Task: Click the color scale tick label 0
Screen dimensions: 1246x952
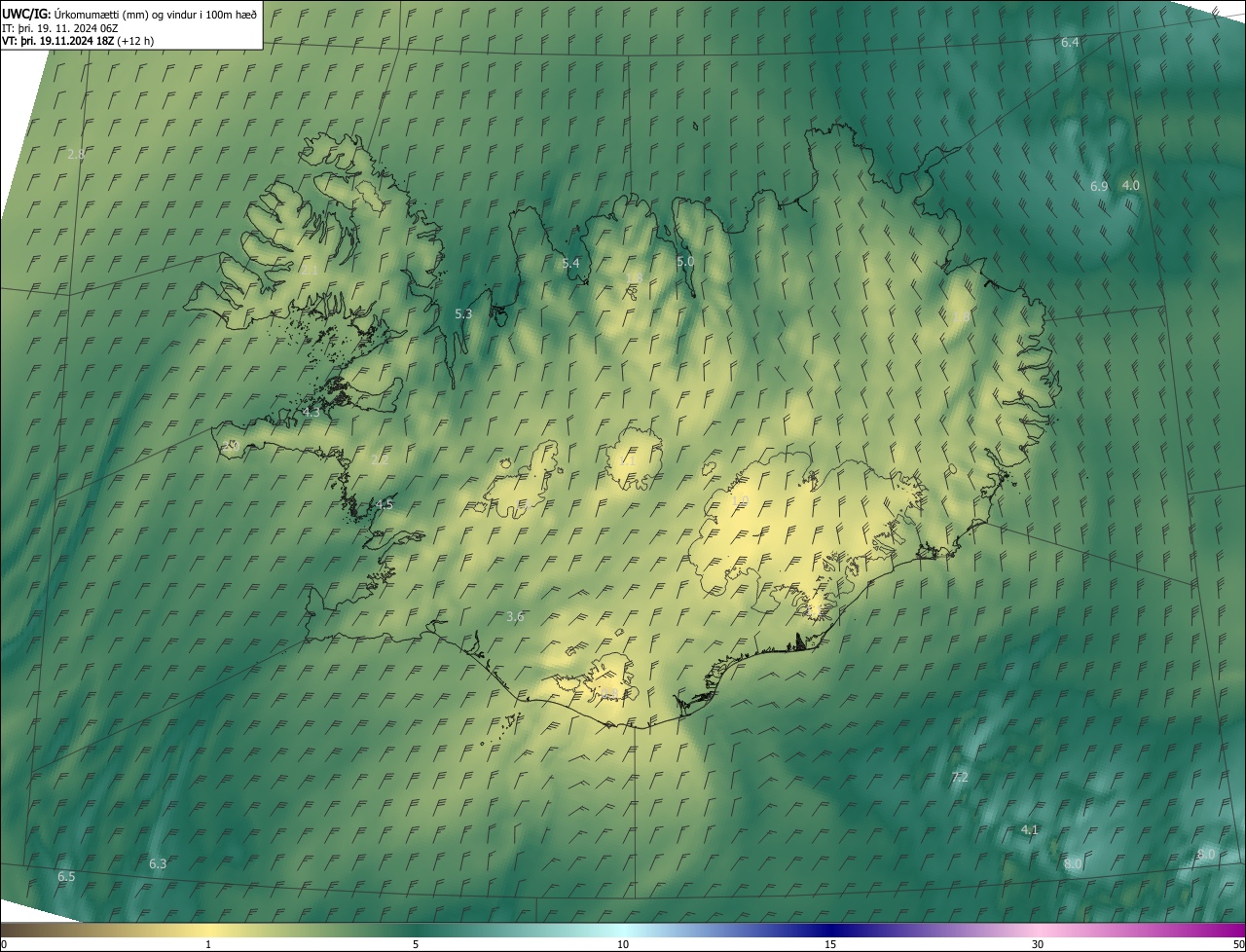Action: (x=4, y=944)
